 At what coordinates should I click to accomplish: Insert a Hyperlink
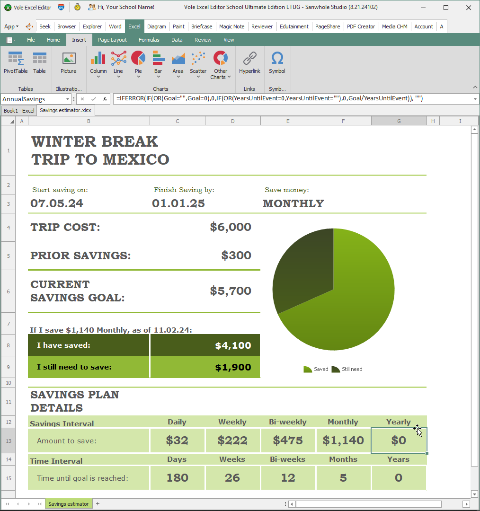pos(249,62)
